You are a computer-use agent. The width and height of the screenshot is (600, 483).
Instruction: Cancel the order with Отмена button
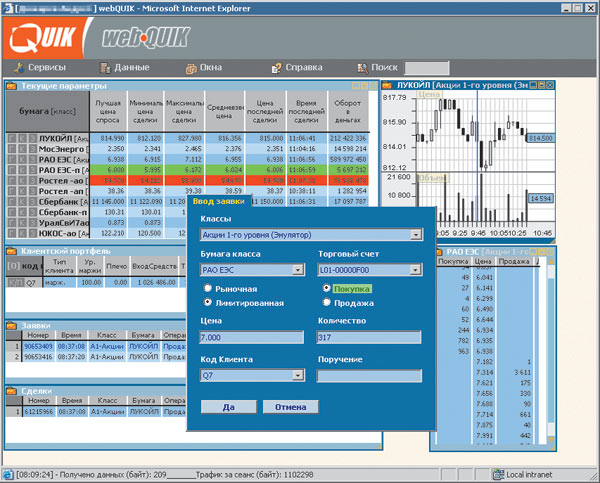[290, 407]
